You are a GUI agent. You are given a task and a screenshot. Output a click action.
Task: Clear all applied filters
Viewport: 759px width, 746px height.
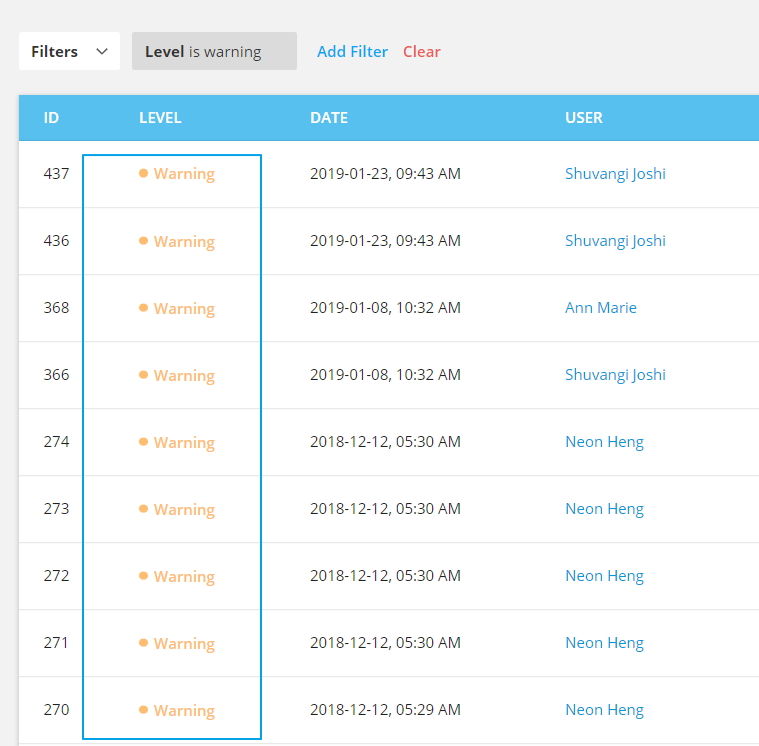pos(422,51)
